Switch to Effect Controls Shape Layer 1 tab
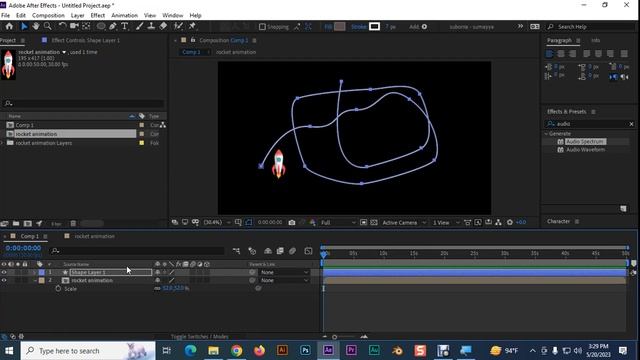The image size is (640, 360). [x=85, y=40]
